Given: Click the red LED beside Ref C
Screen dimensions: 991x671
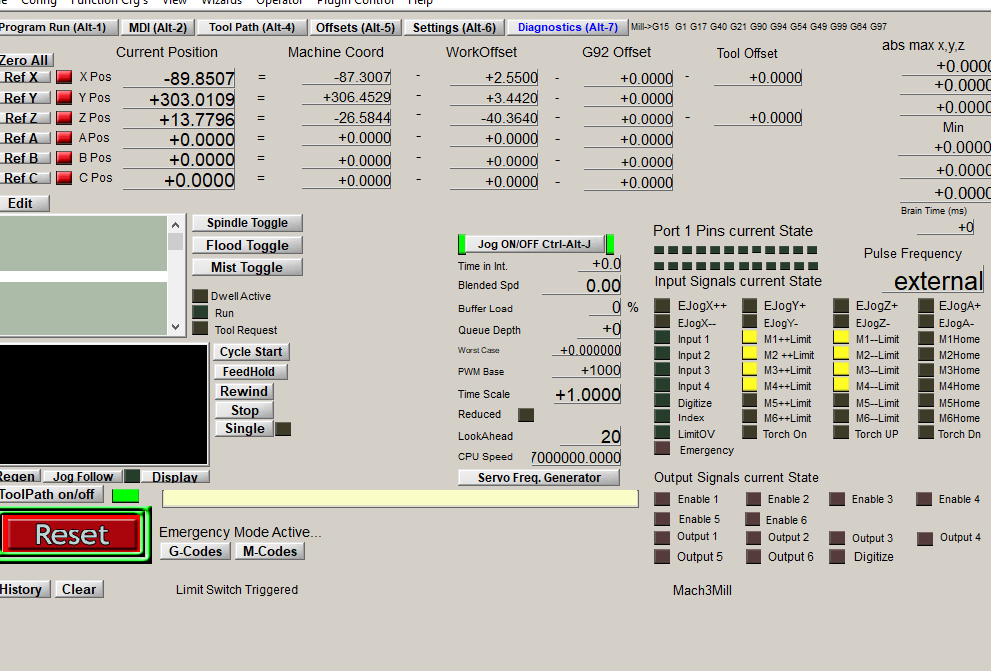Looking at the screenshot, I should [x=64, y=178].
